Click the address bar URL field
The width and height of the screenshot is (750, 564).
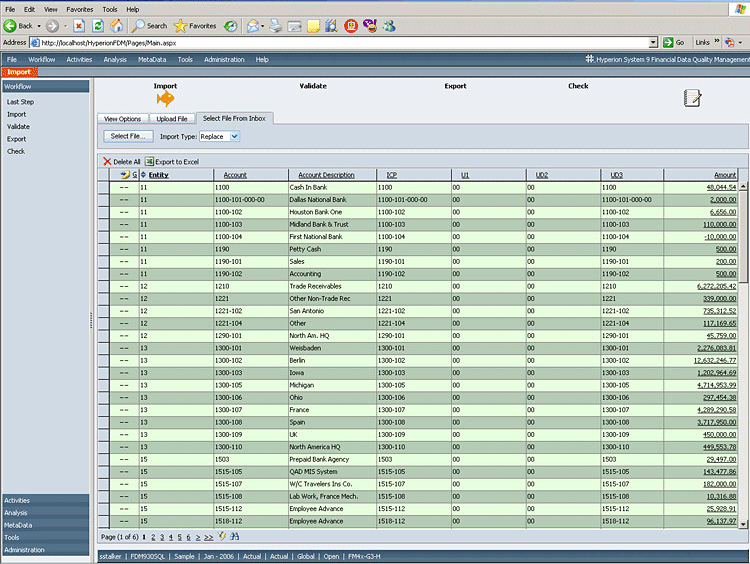340,43
